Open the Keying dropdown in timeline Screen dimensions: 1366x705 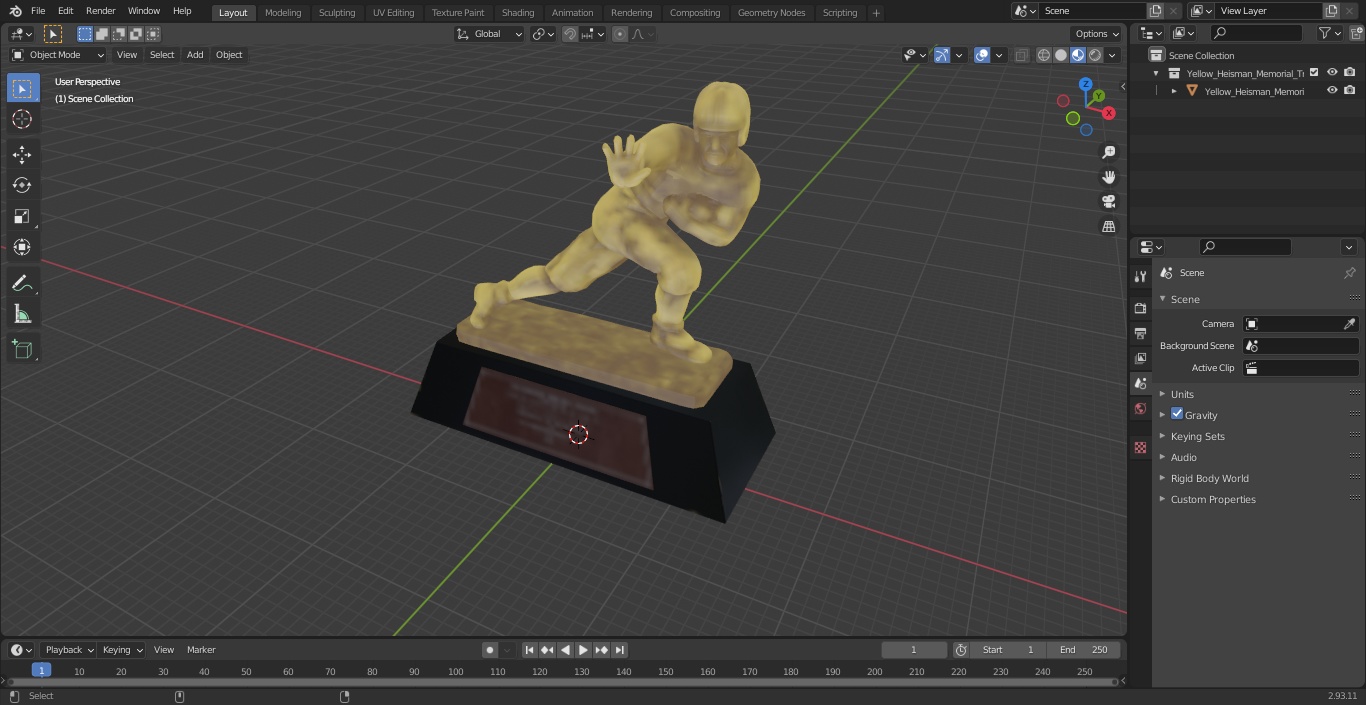tap(122, 650)
